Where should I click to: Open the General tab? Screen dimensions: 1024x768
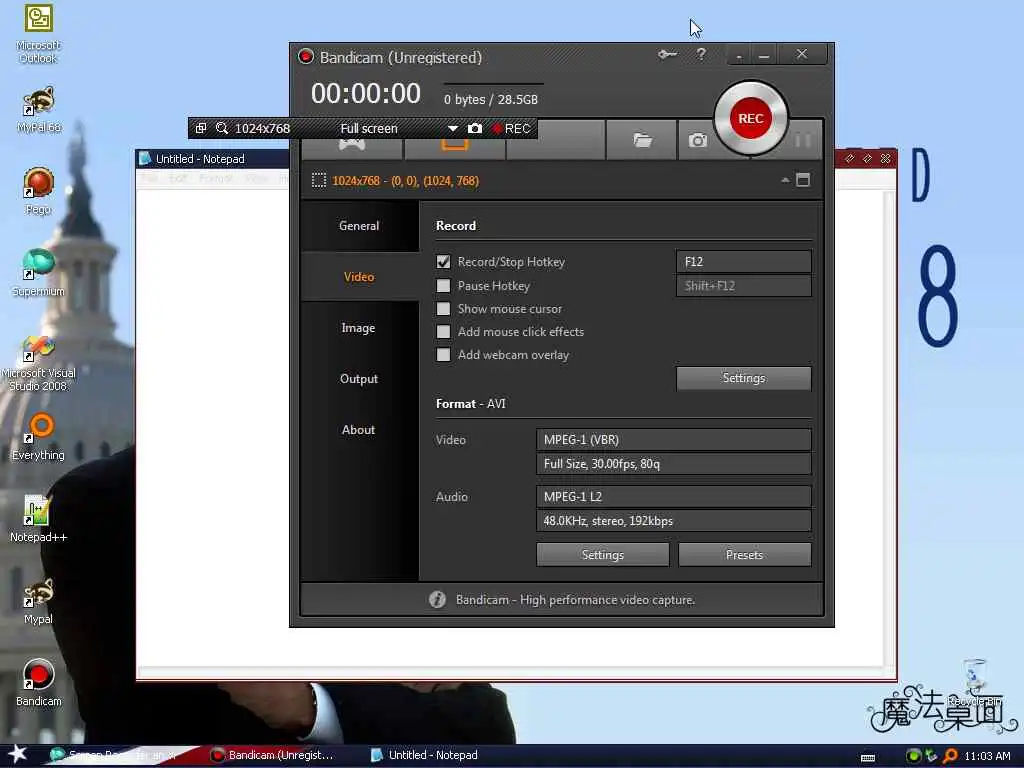point(359,226)
